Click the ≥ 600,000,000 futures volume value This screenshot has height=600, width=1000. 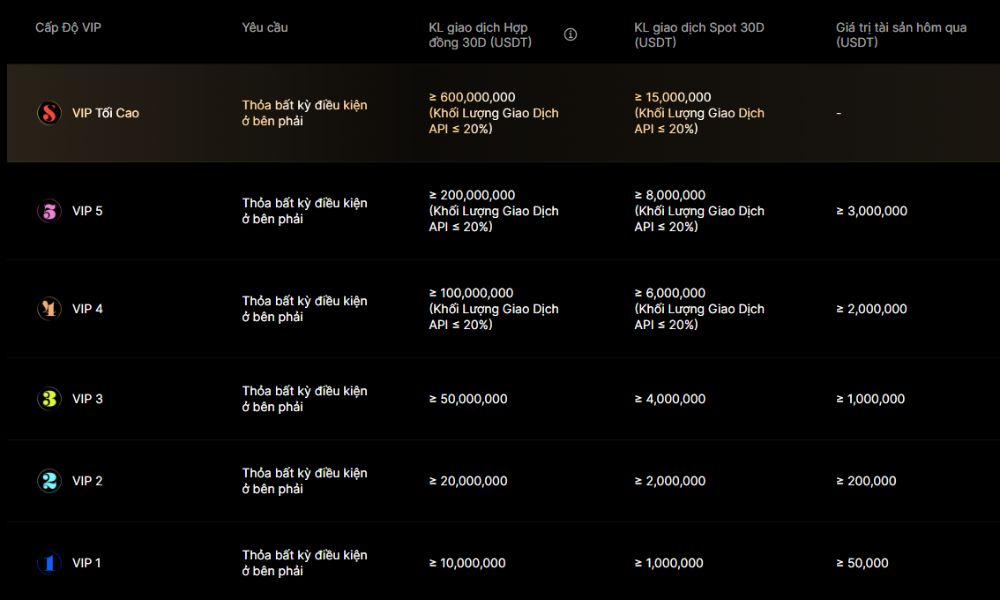tap(472, 97)
